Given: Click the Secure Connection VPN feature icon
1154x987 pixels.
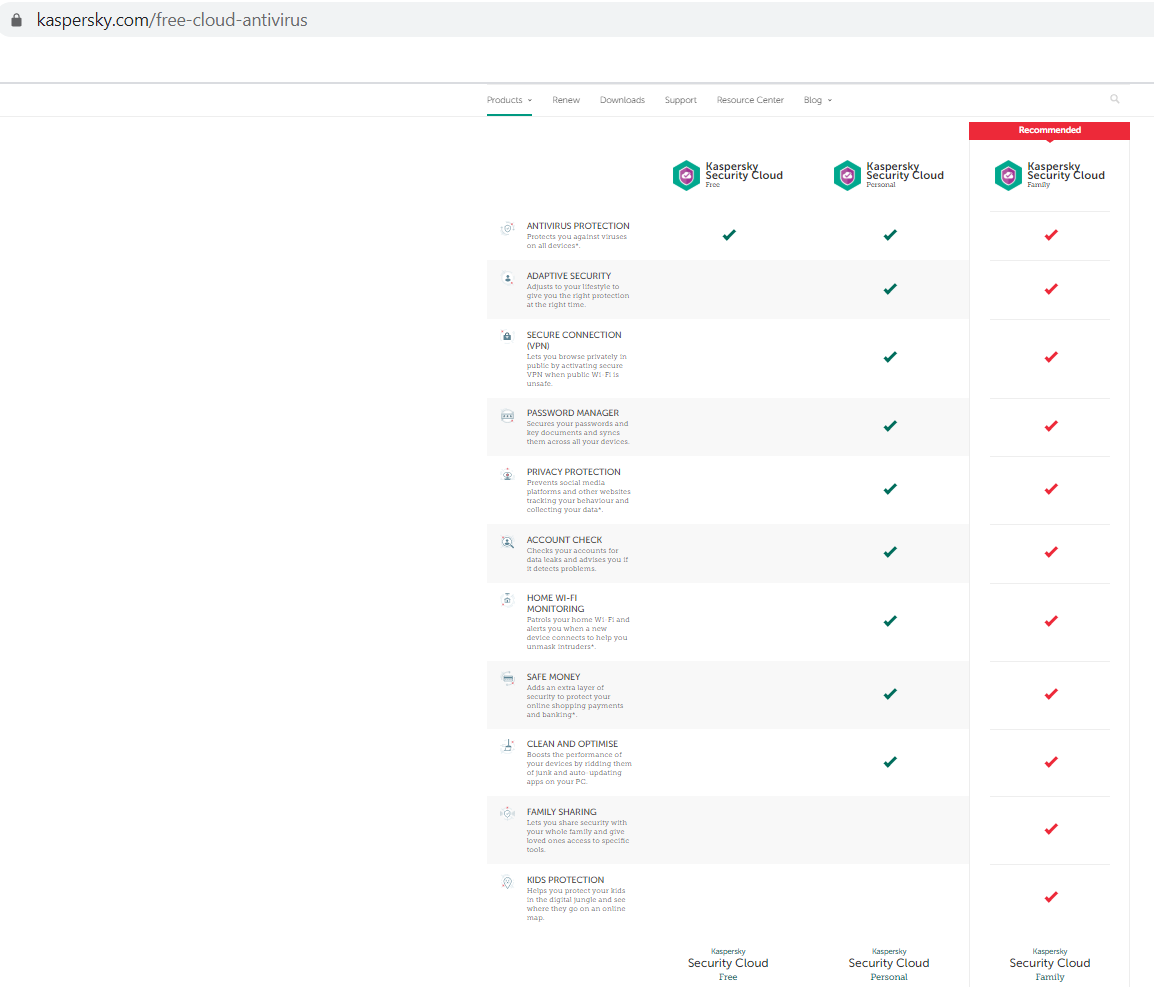Looking at the screenshot, I should 507,336.
